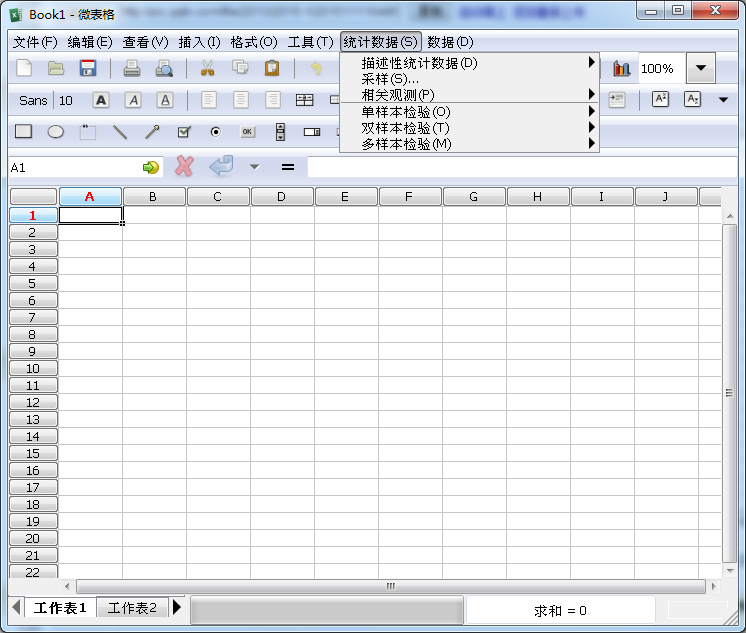Choose 采样(S)... from the menu
Screen dimensions: 746x633
pyautogui.click(x=390, y=79)
